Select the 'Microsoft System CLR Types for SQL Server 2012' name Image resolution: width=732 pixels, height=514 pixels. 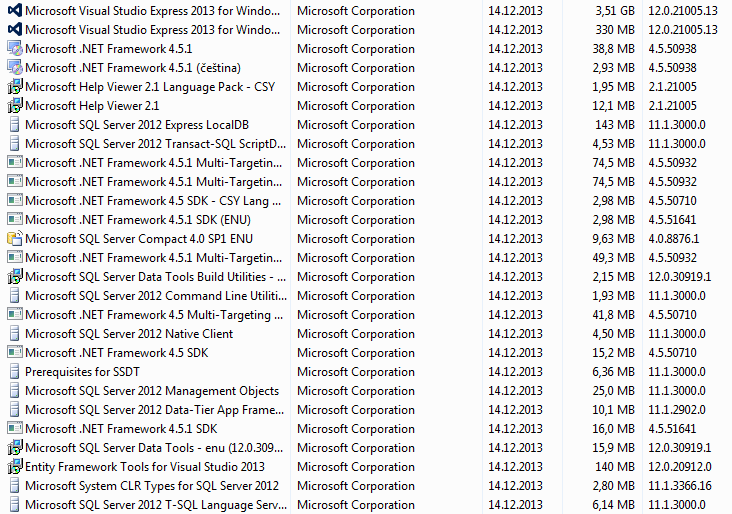[x=152, y=486]
